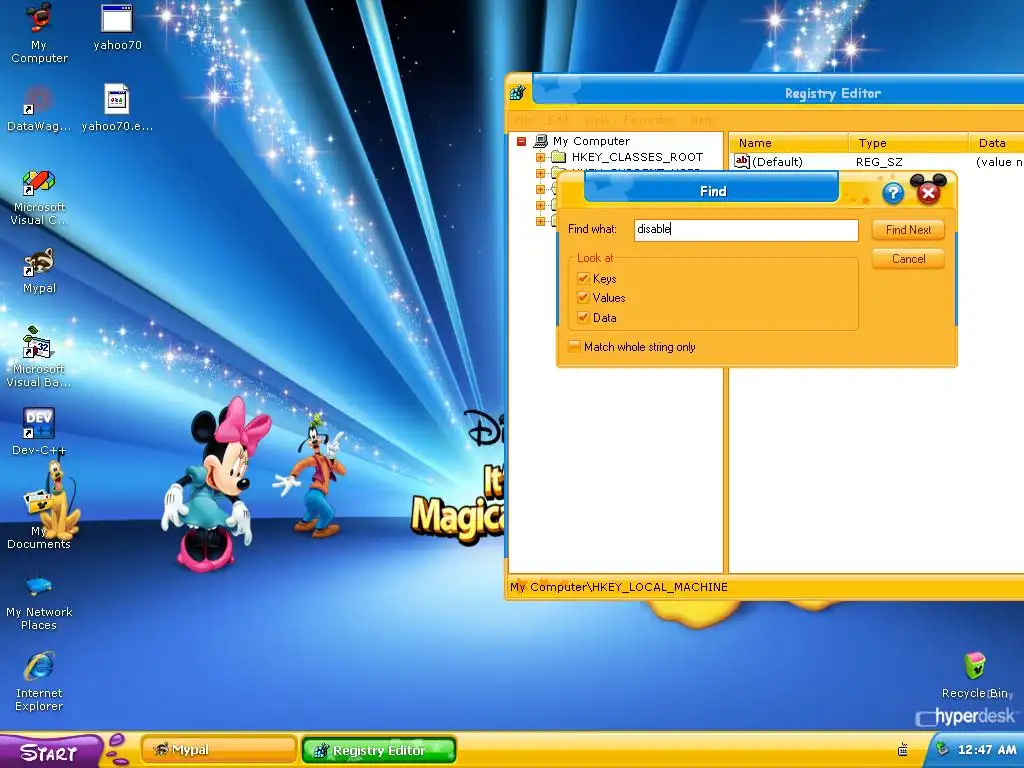This screenshot has height=768, width=1024.
Task: Click the Find Next button
Action: (908, 230)
